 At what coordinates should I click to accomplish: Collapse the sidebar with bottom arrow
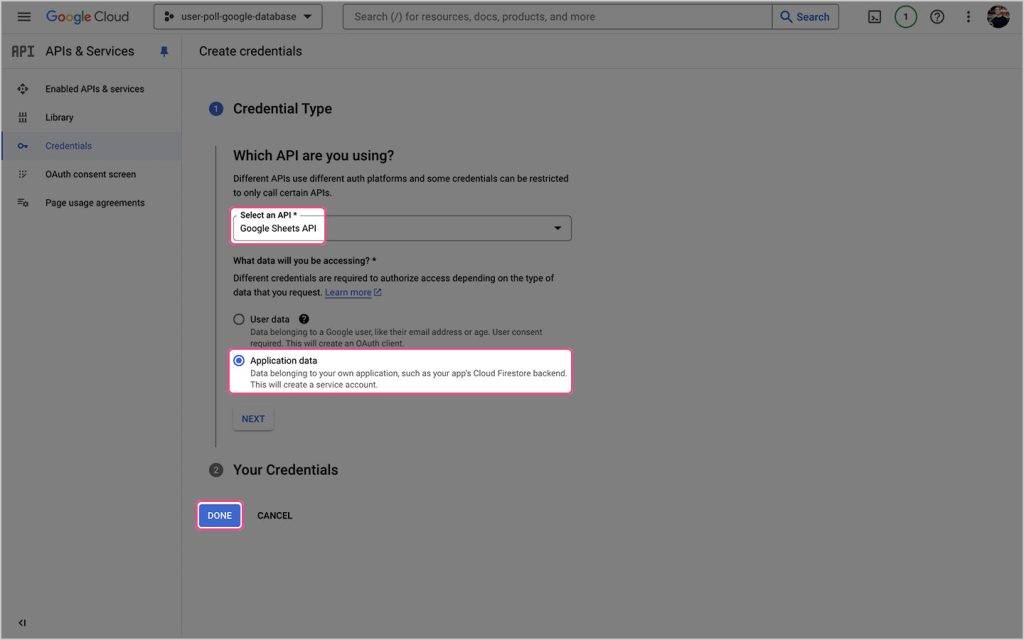[x=22, y=622]
